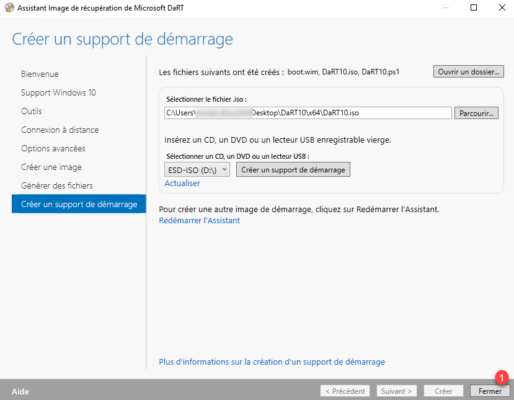514x400 pixels.
Task: Open Plus d'informations sur la création link
Action: coord(272,362)
